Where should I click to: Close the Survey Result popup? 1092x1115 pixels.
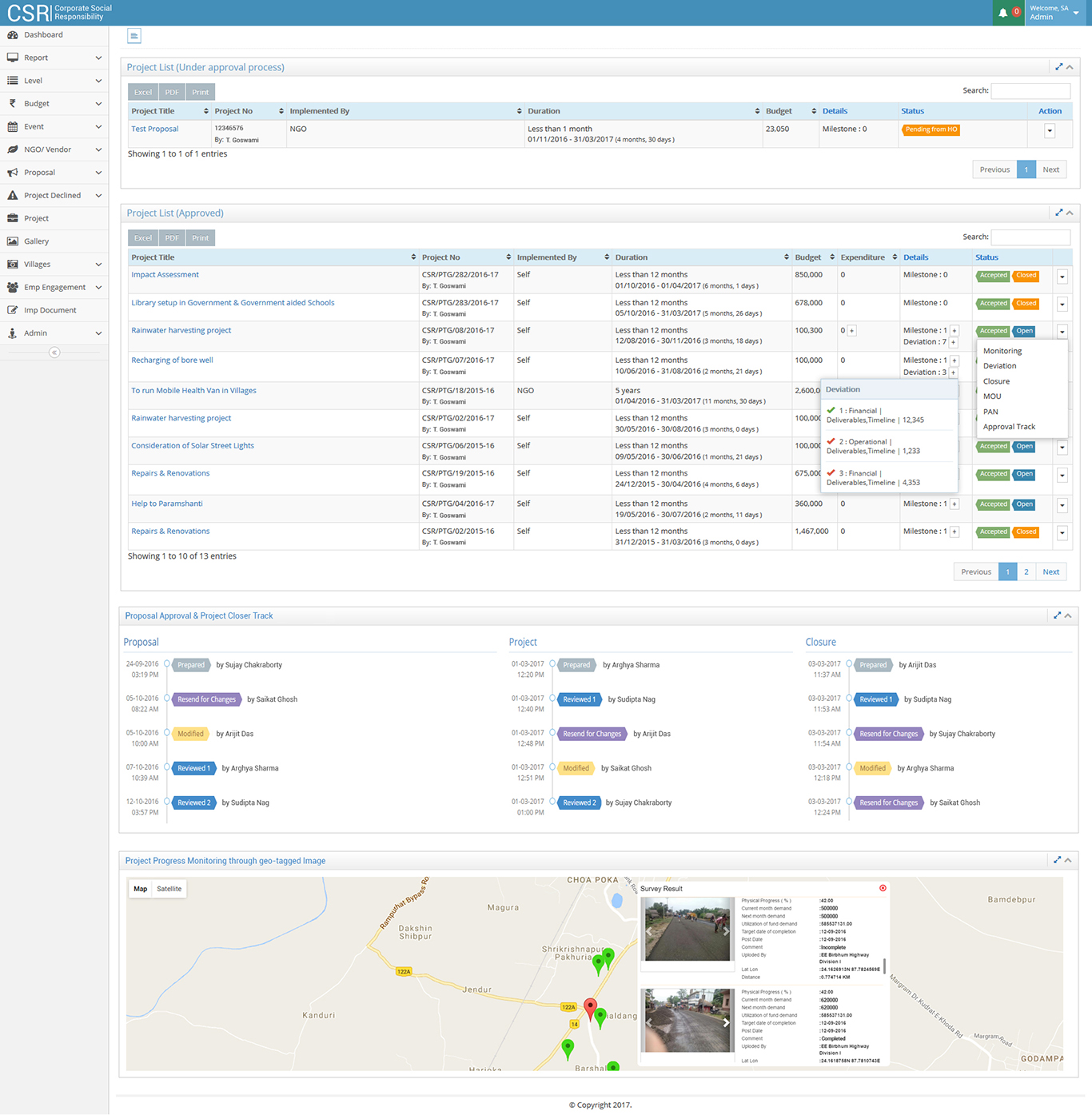[883, 888]
